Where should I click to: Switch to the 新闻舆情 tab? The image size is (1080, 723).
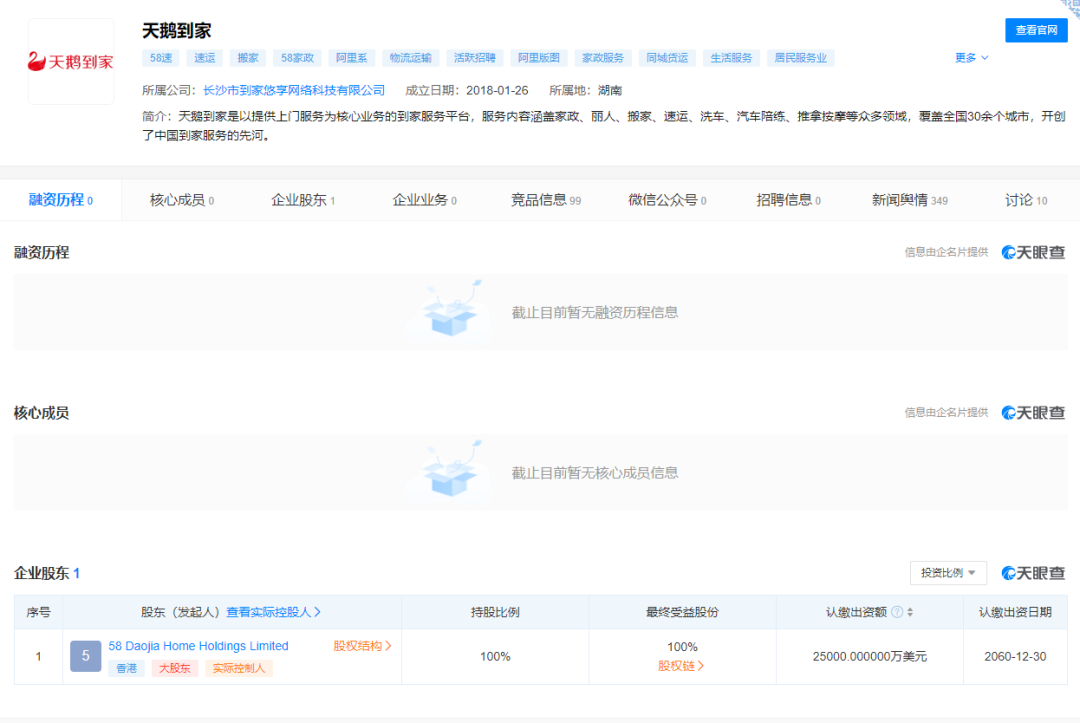point(908,200)
